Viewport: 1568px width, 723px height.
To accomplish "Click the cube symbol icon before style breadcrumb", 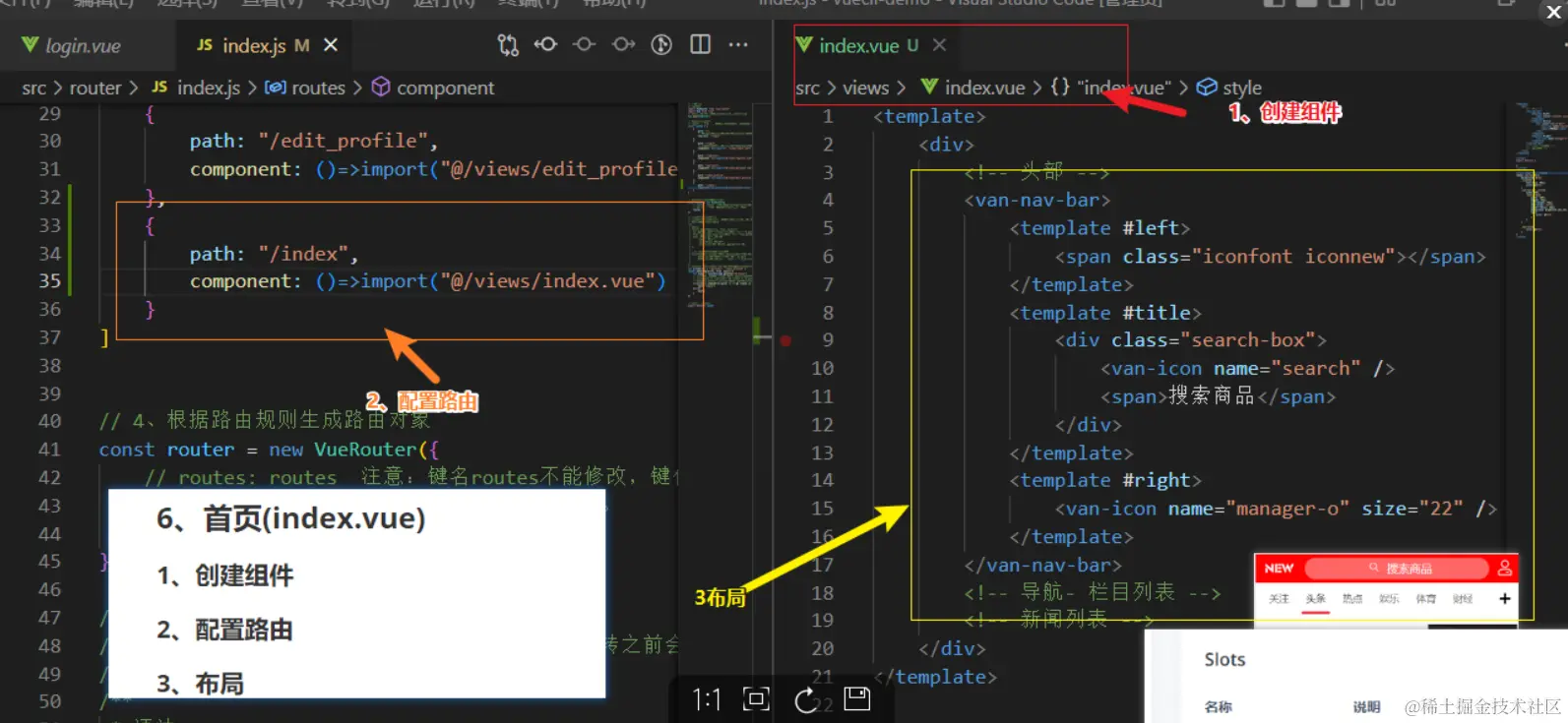I will (x=1206, y=88).
